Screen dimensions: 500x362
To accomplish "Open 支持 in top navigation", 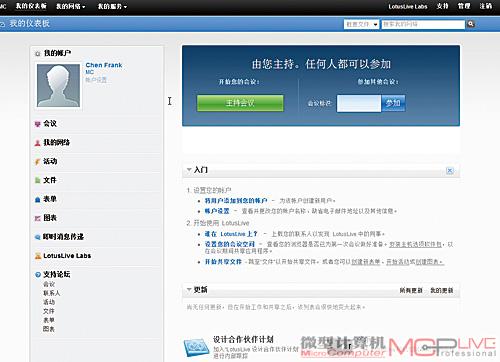I will 442,6.
